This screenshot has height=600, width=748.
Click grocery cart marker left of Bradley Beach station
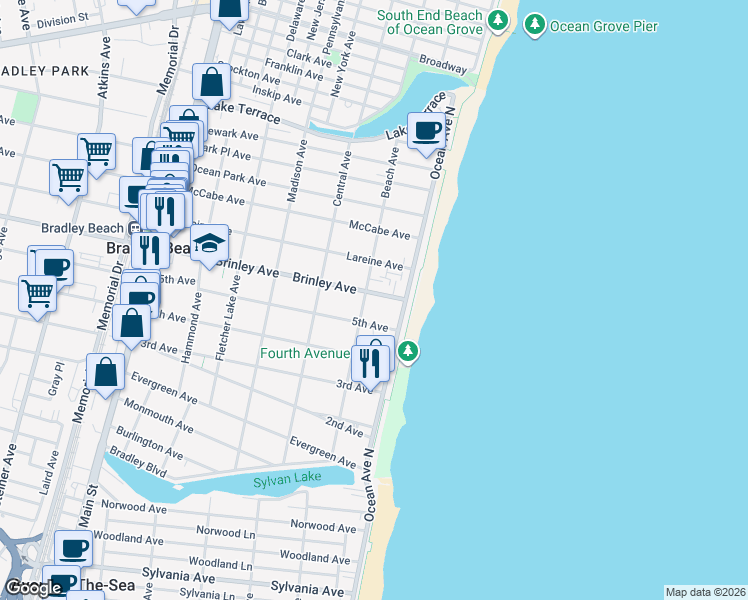click(68, 179)
